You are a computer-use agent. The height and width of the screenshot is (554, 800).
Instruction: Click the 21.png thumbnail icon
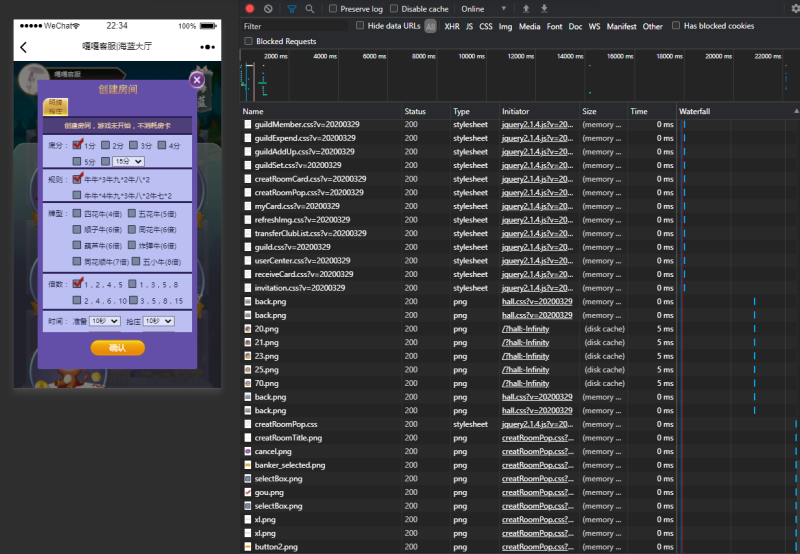coord(248,342)
